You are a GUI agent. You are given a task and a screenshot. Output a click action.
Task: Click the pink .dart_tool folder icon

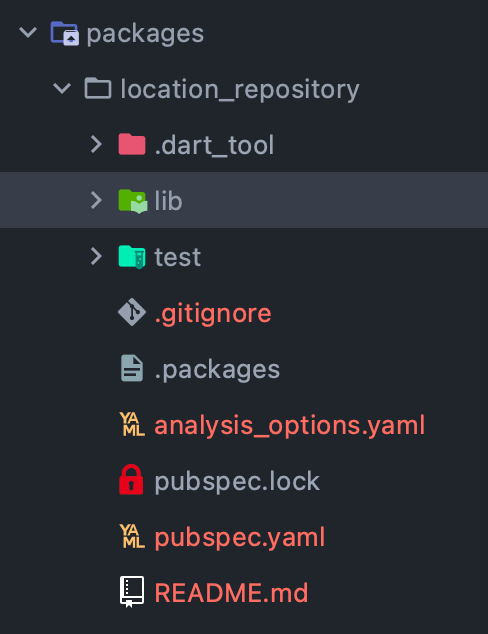(x=132, y=144)
